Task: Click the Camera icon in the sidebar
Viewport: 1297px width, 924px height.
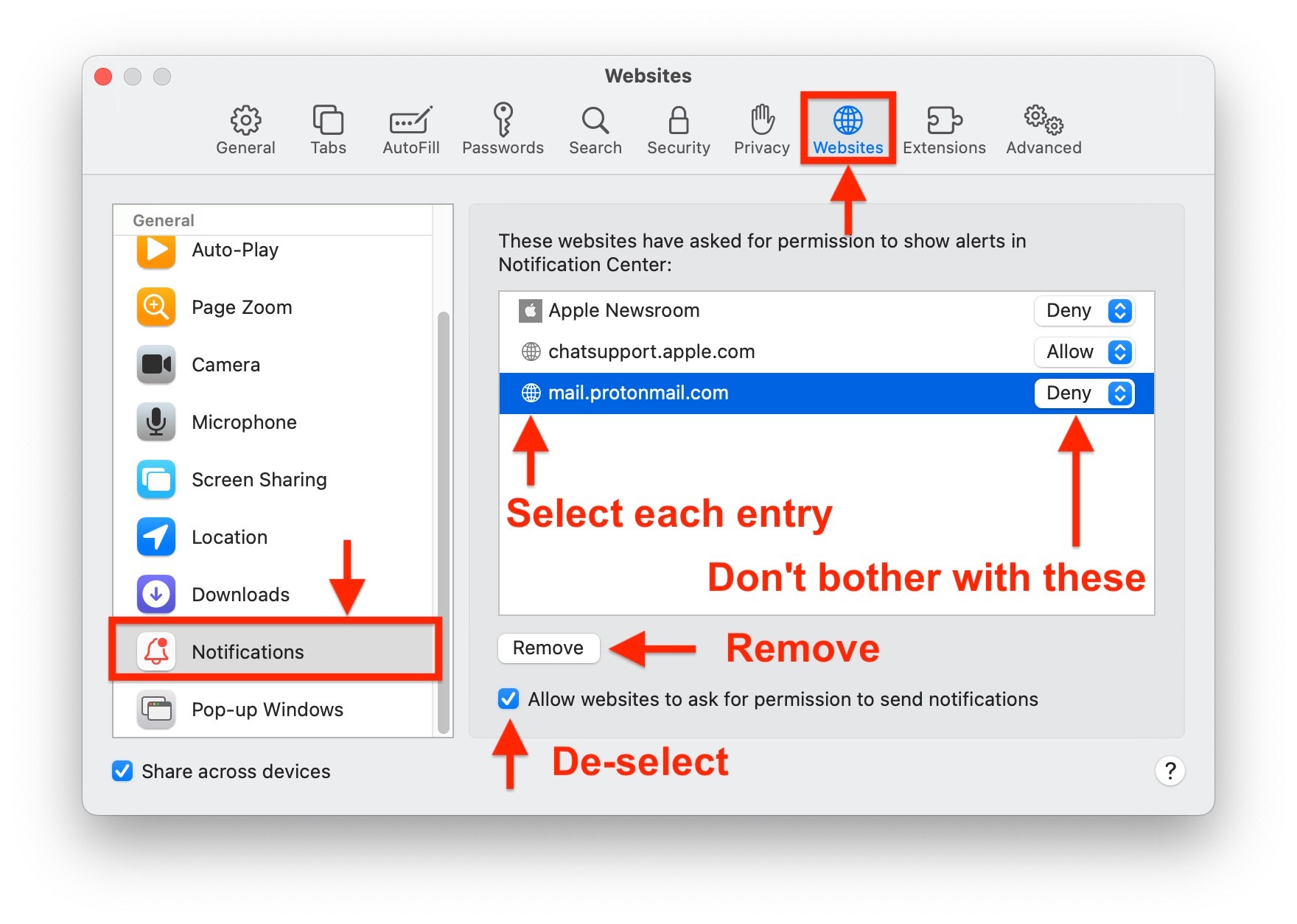Action: [x=156, y=364]
